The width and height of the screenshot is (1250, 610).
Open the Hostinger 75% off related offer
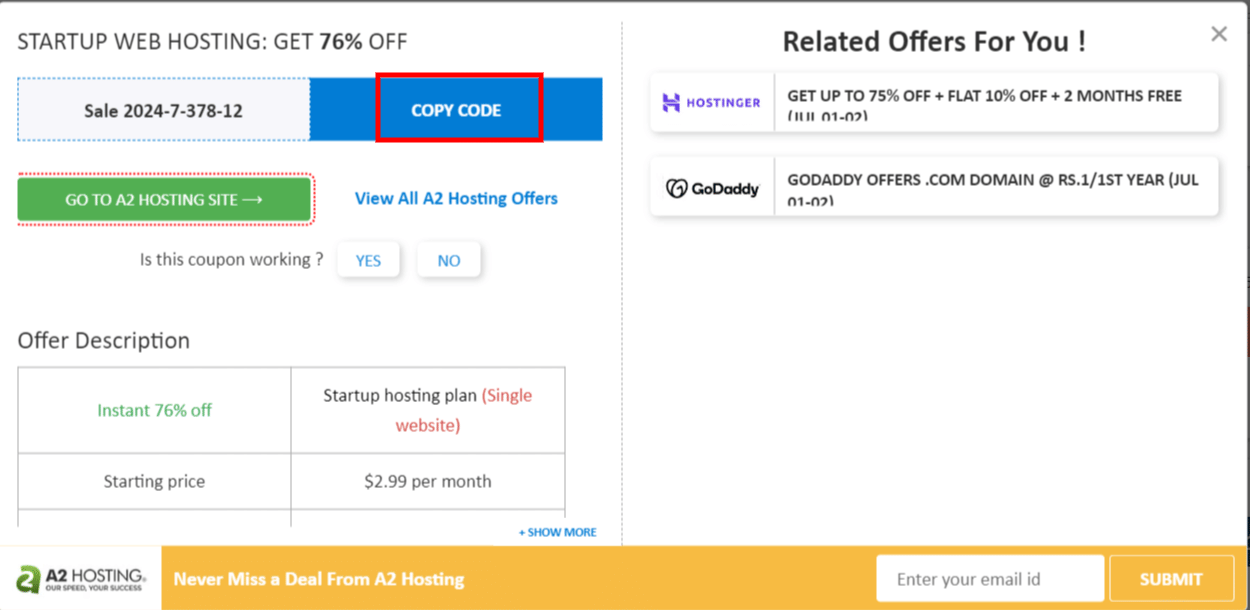coord(995,102)
